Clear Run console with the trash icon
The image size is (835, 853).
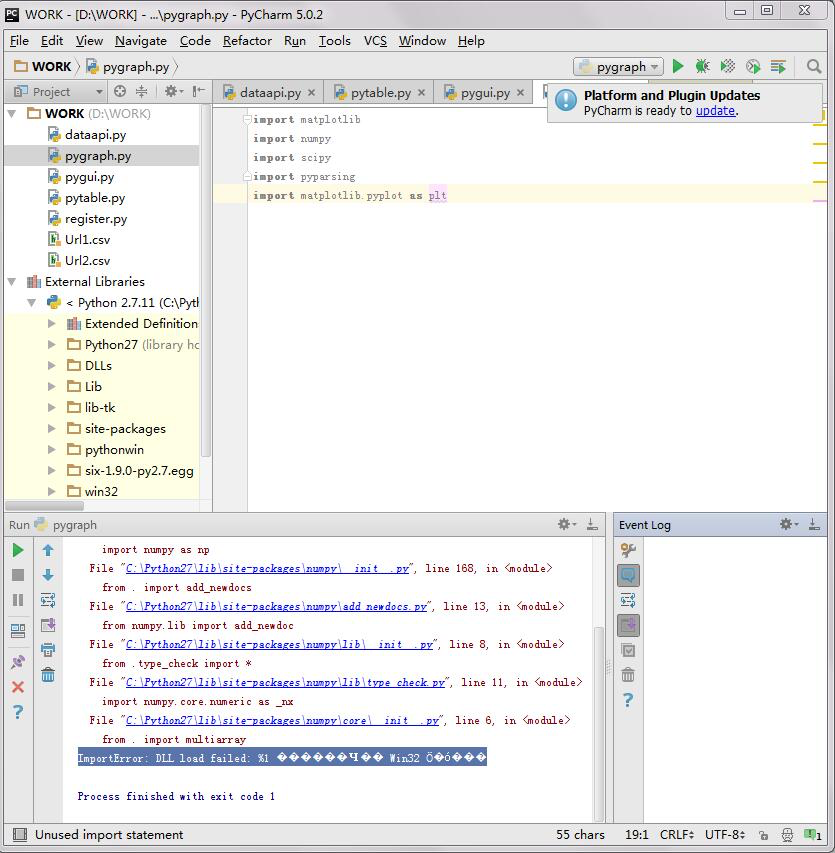48,675
